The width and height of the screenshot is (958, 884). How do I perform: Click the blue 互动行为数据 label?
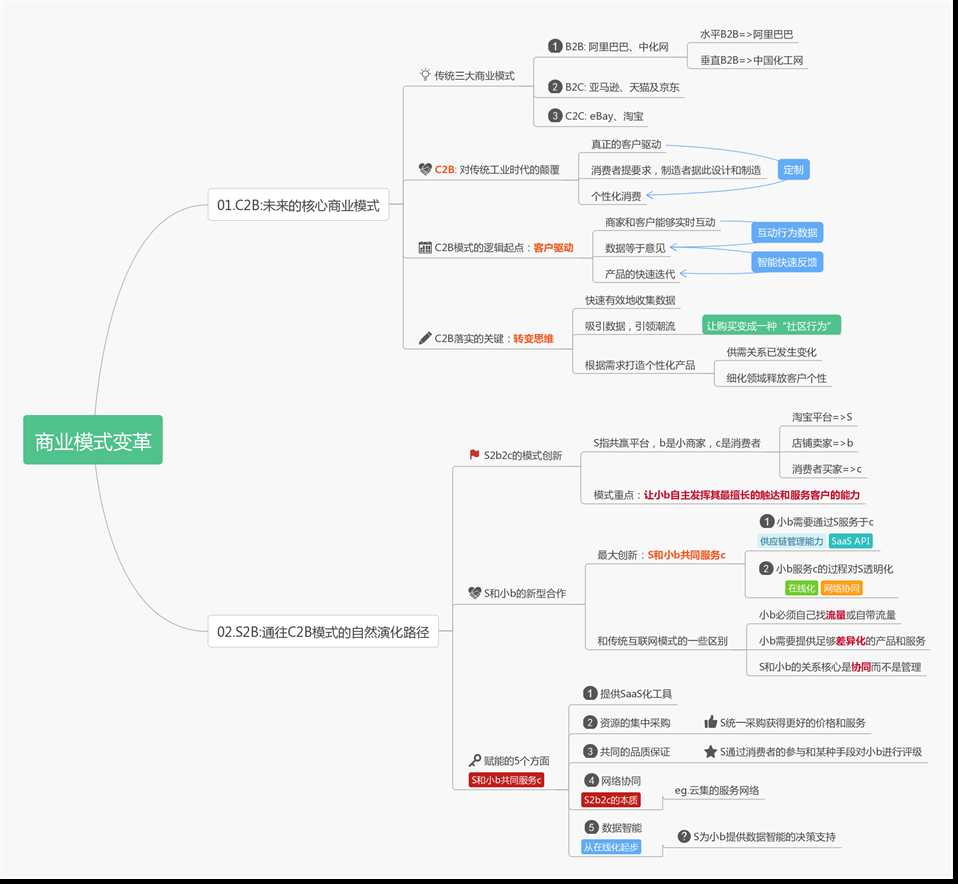pos(787,232)
